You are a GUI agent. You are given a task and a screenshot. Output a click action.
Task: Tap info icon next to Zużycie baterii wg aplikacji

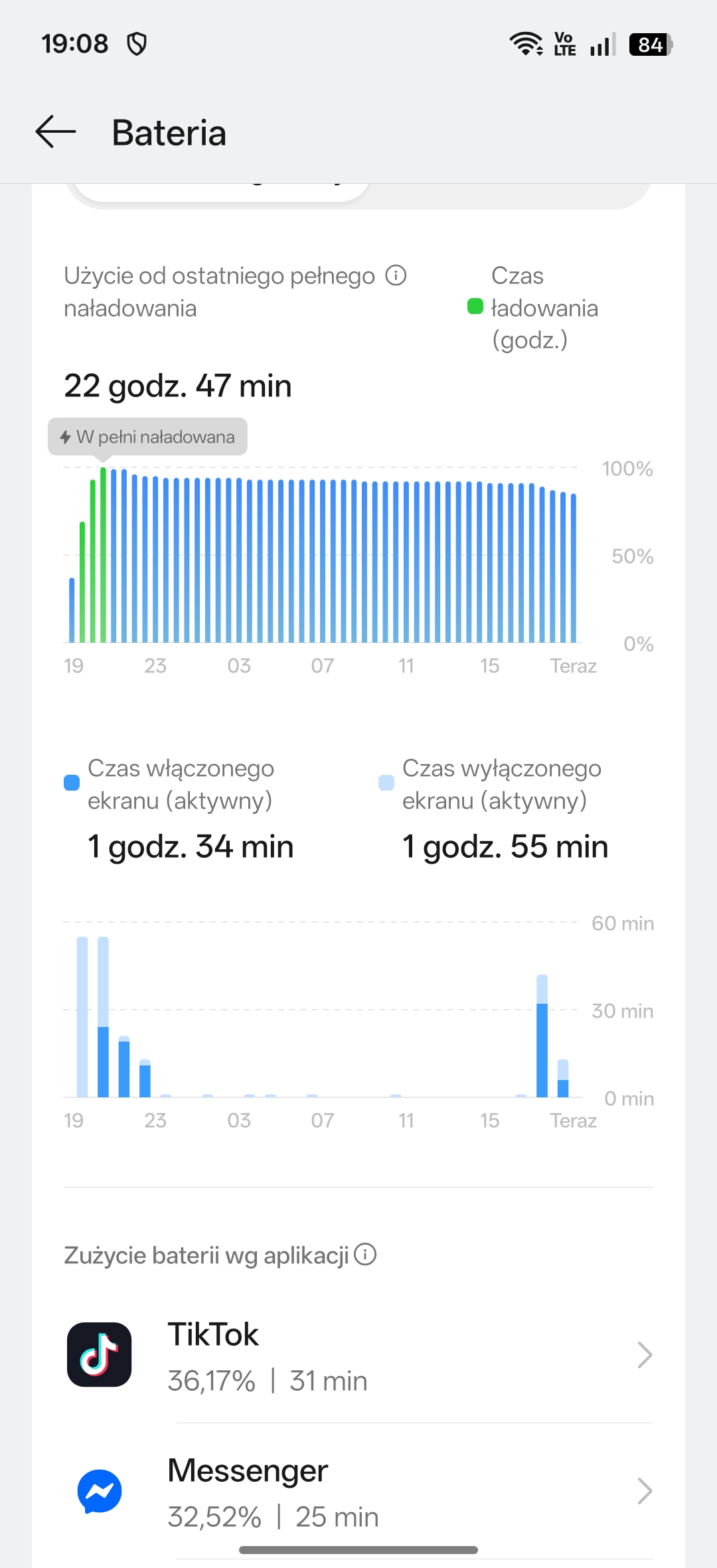point(365,1255)
